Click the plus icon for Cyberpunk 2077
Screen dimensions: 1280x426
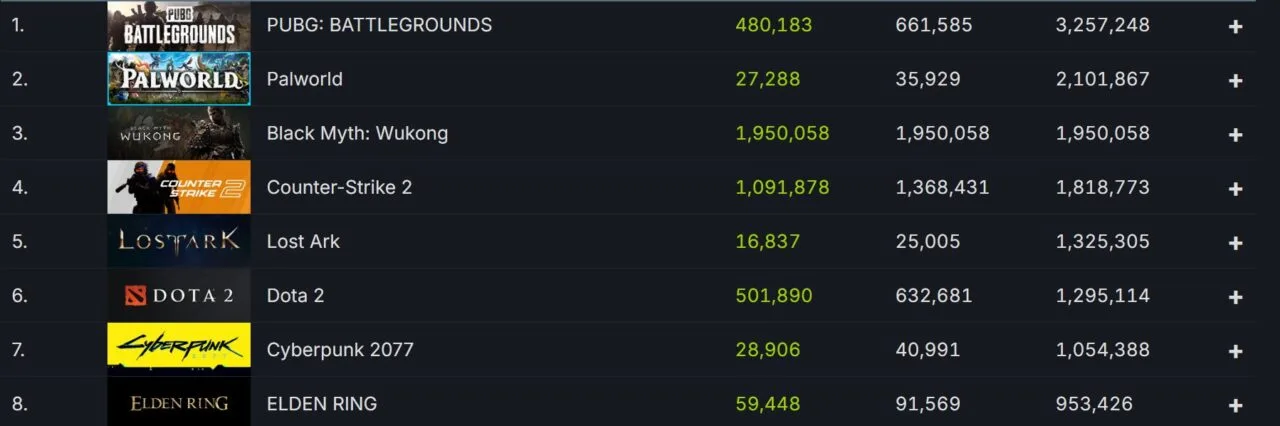tap(1236, 351)
